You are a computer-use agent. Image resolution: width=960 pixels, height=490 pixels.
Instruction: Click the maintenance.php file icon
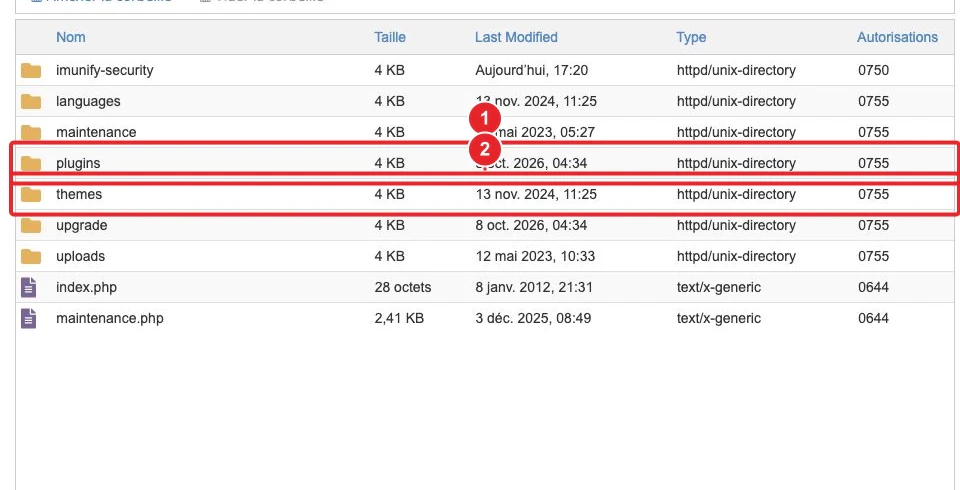[x=29, y=318]
